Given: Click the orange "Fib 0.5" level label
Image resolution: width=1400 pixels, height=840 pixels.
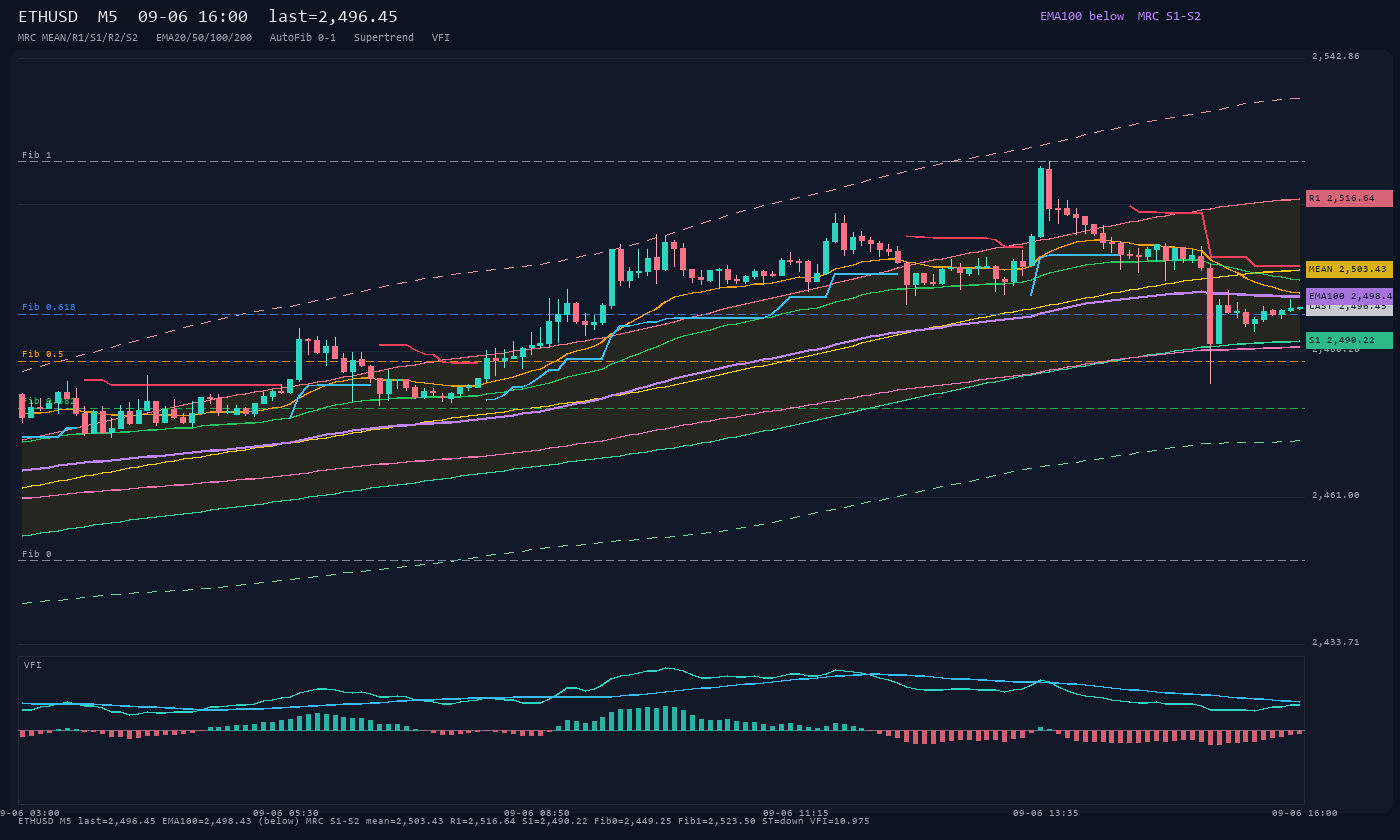Looking at the screenshot, I should coord(43,354).
